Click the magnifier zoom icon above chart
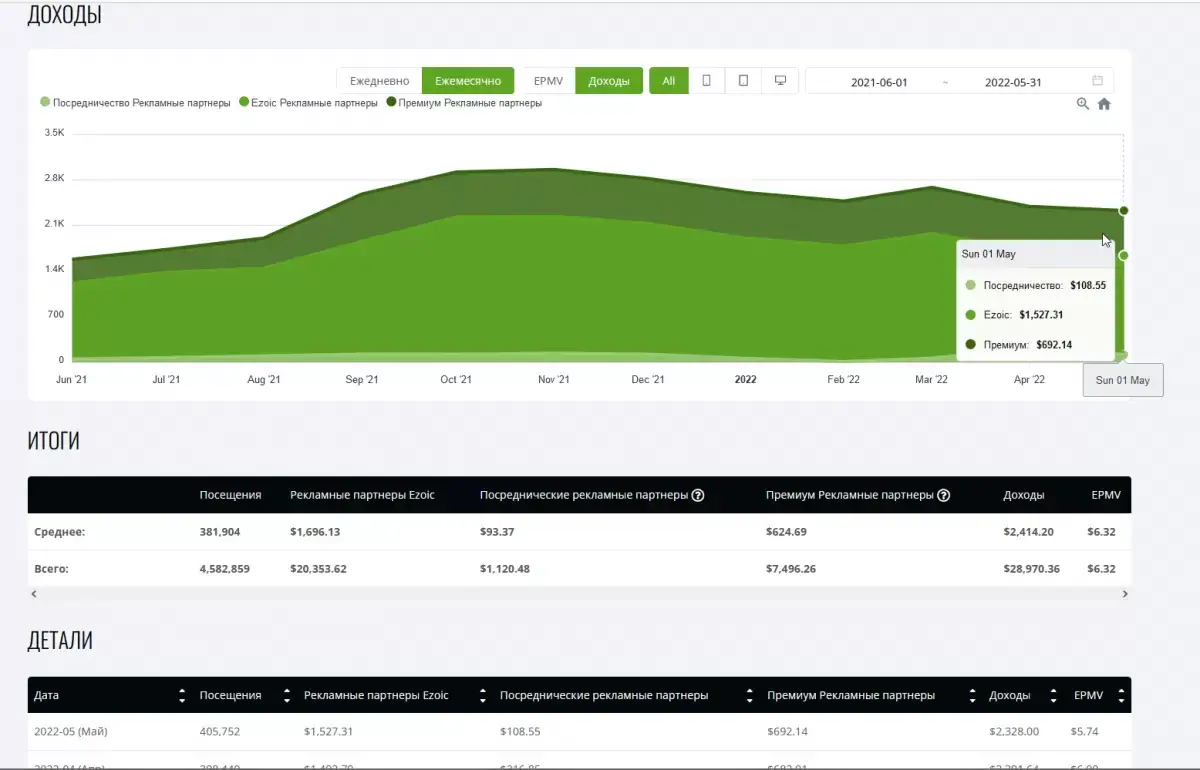The height and width of the screenshot is (770, 1200). (x=1082, y=104)
